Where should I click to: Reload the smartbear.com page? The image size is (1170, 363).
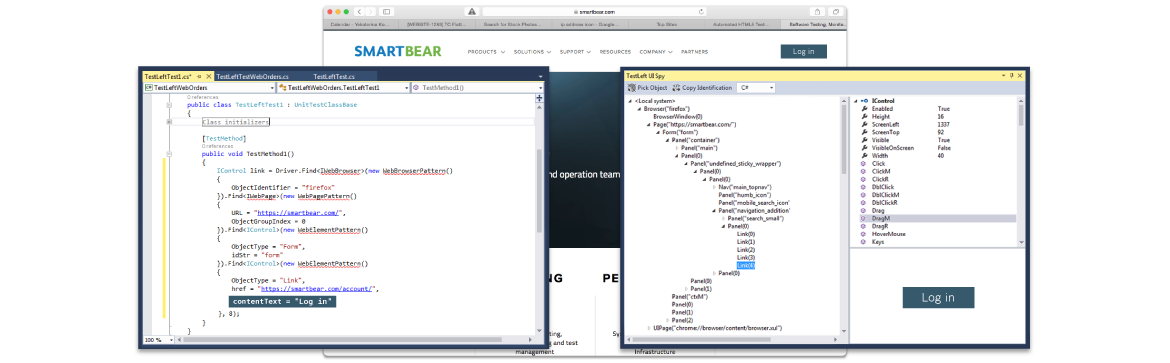pyautogui.click(x=701, y=12)
